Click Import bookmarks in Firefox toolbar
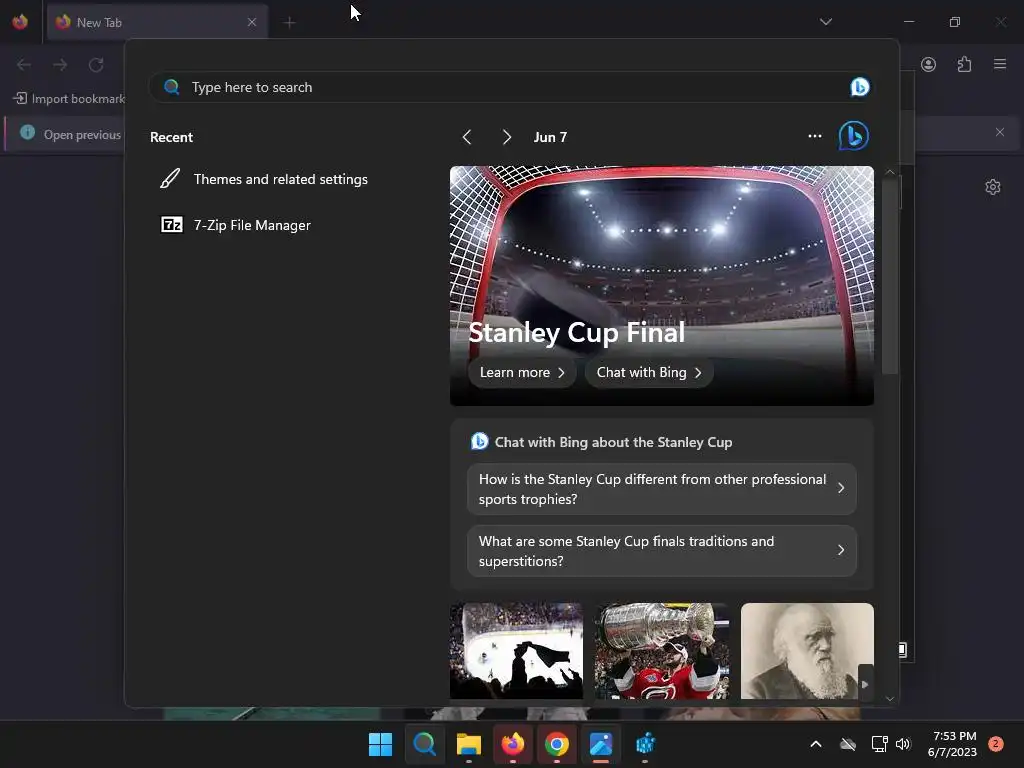Image resolution: width=1024 pixels, height=768 pixels. [69, 99]
